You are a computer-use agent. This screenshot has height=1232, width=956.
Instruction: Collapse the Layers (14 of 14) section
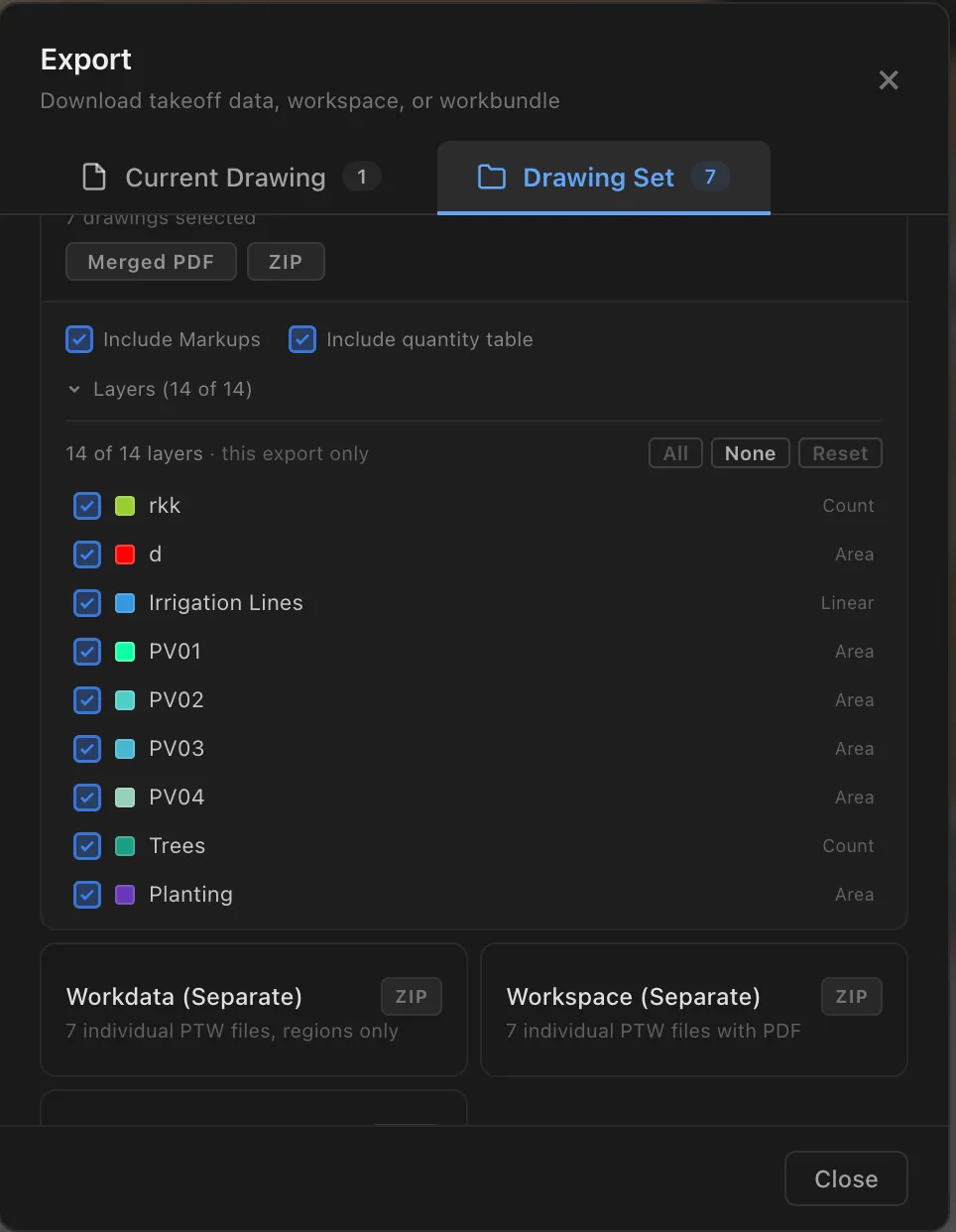point(160,389)
